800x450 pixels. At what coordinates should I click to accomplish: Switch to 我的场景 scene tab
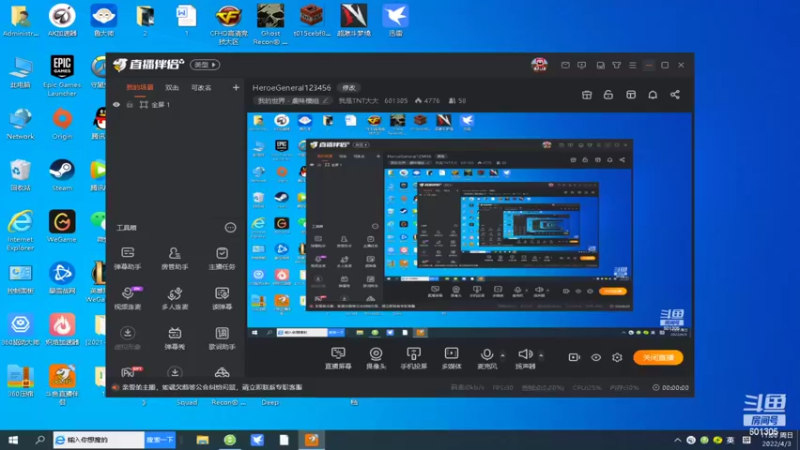point(140,88)
